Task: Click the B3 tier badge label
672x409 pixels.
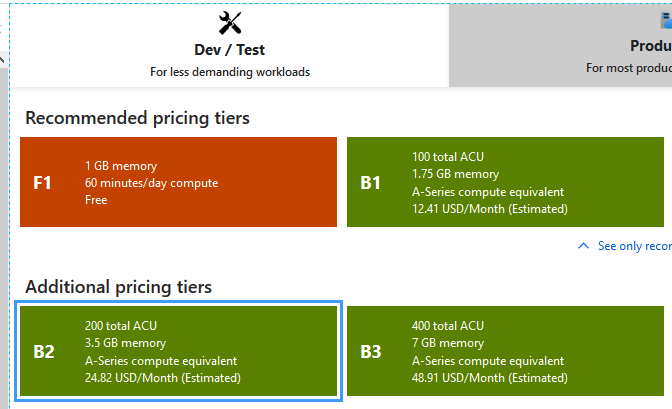Action: pos(370,352)
